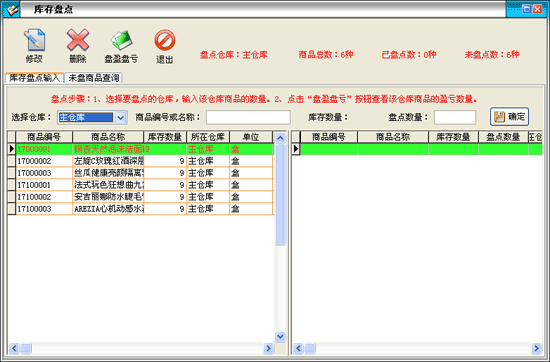Click left table horizontal scroll right arrow
550x362 pixels.
coord(268,348)
